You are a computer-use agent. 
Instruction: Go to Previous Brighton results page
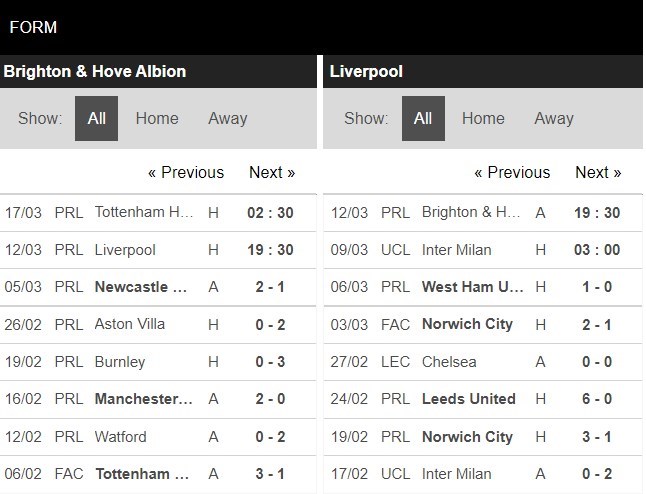(x=186, y=172)
